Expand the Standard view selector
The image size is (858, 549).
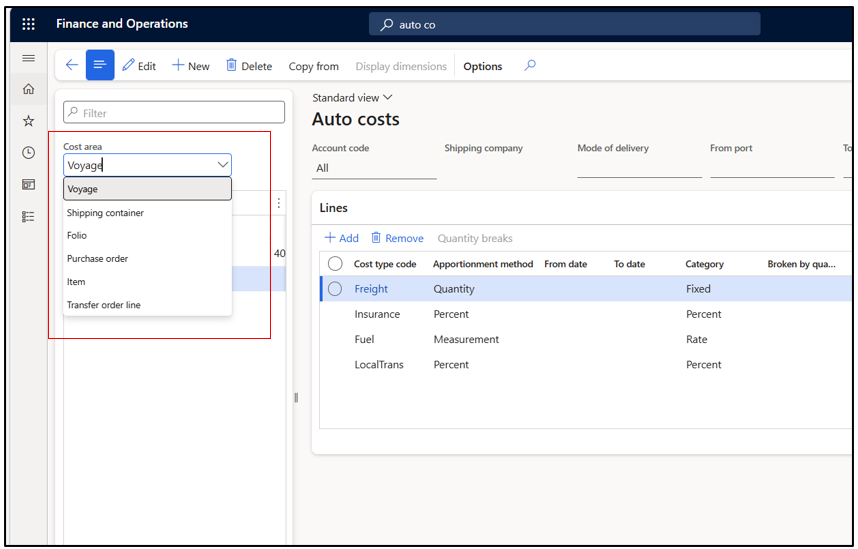(352, 97)
